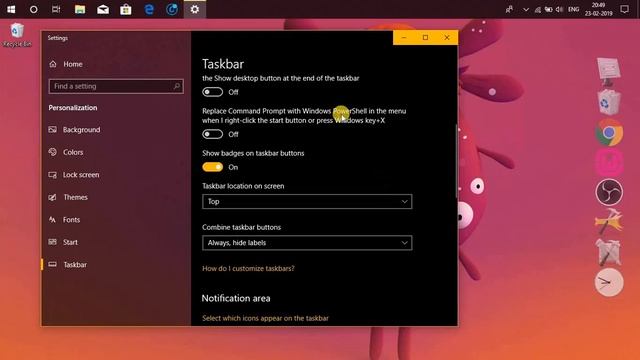Open the Action Center notifications icon

(624, 9)
